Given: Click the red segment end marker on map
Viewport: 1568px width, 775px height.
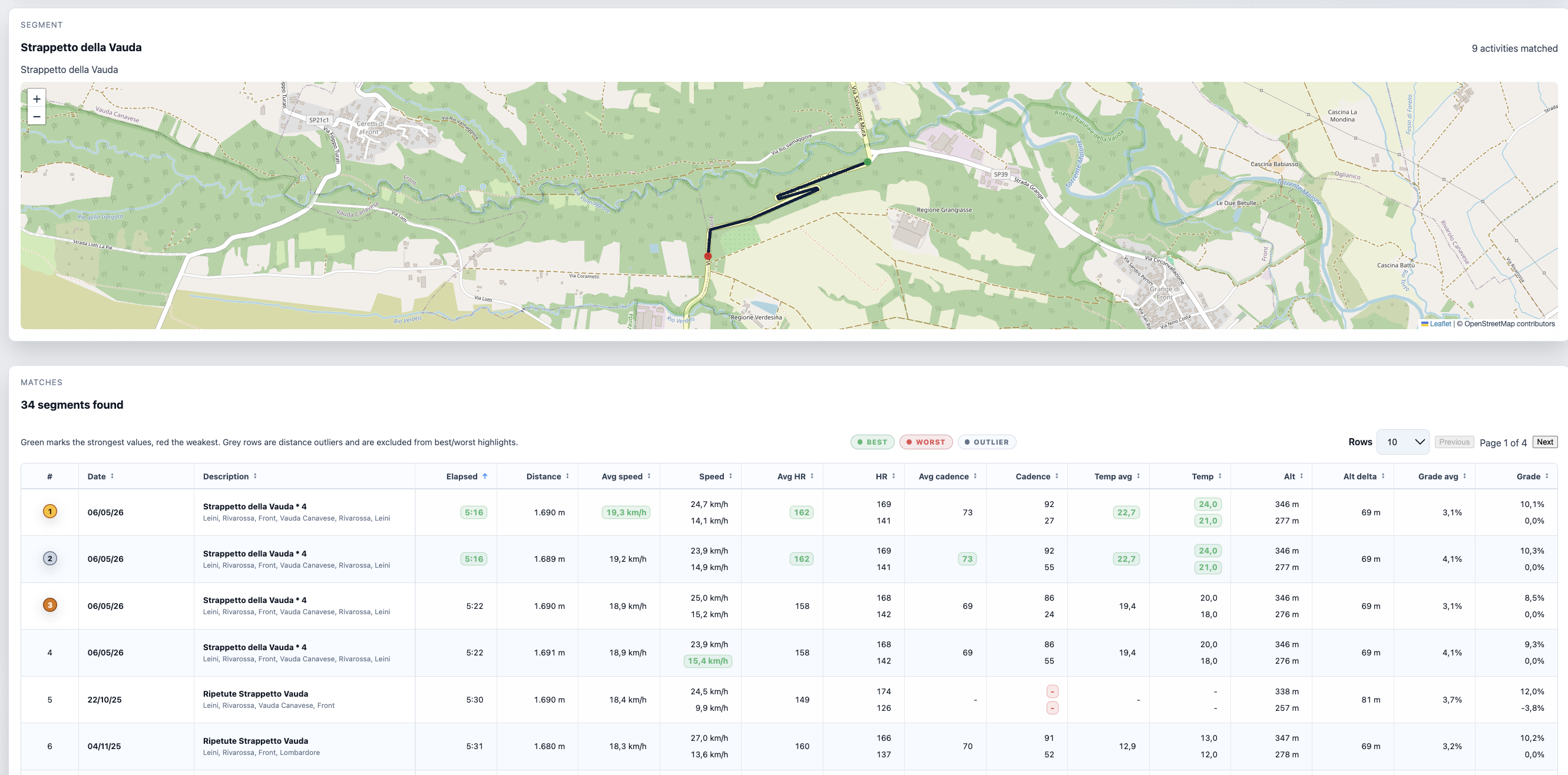Looking at the screenshot, I should click(708, 256).
